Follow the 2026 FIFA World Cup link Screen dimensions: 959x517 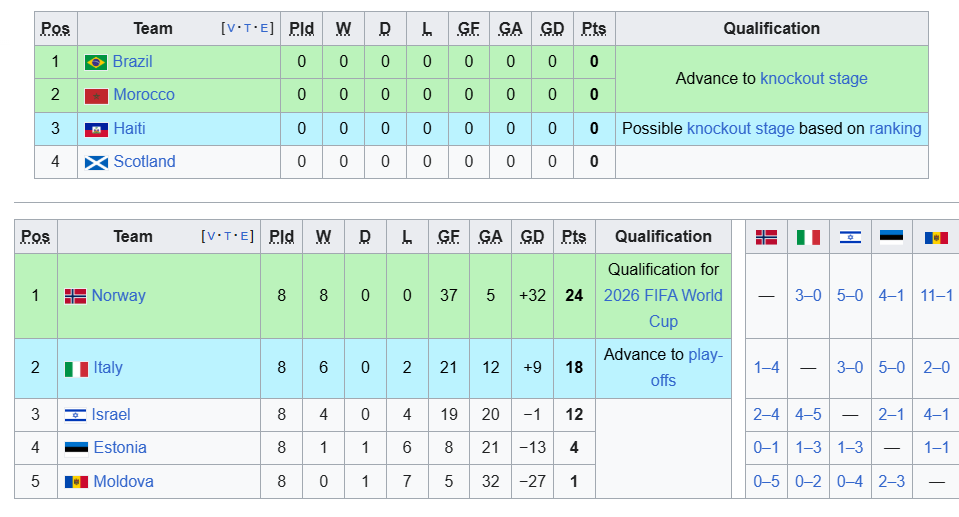pos(663,308)
